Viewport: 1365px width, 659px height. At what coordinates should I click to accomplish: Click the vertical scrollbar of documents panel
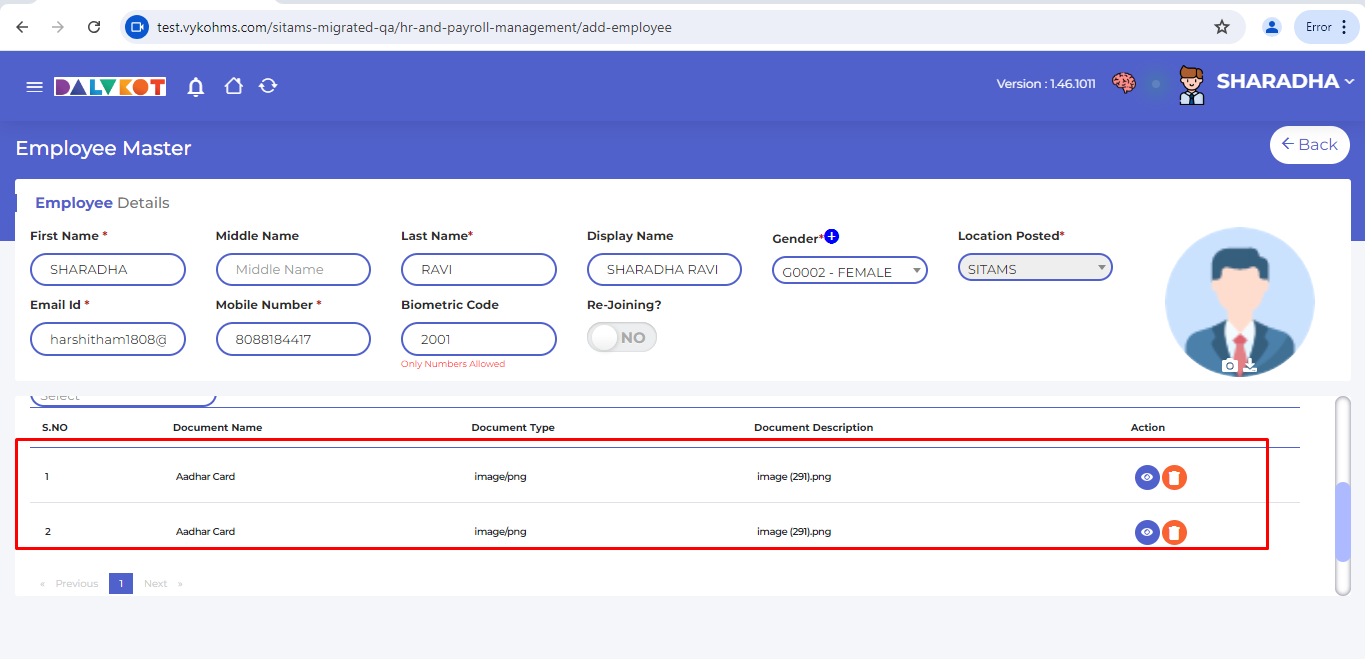click(1342, 520)
